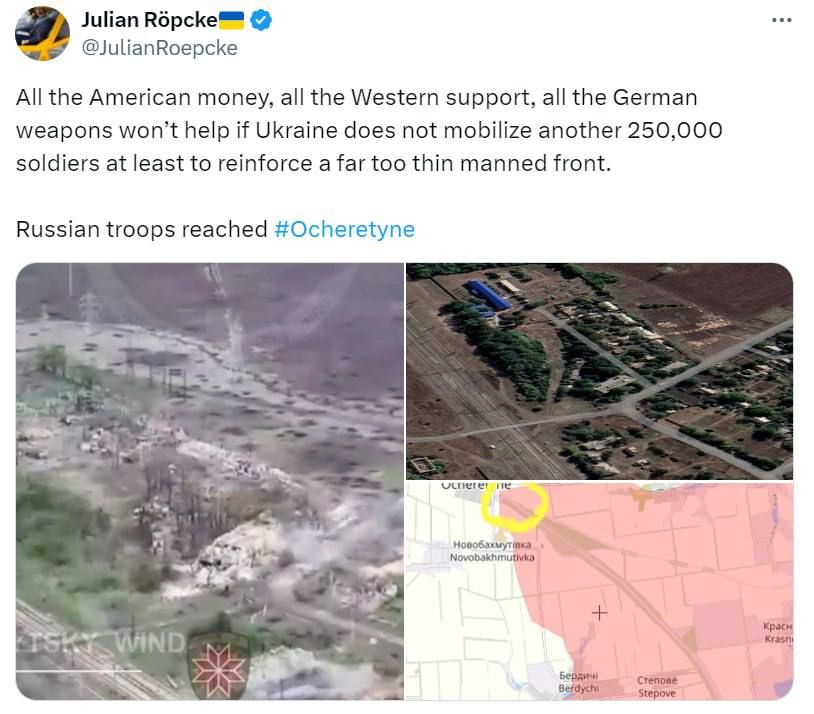Click the Julian Röpcke display name
814x714 pixels.
pos(150,20)
